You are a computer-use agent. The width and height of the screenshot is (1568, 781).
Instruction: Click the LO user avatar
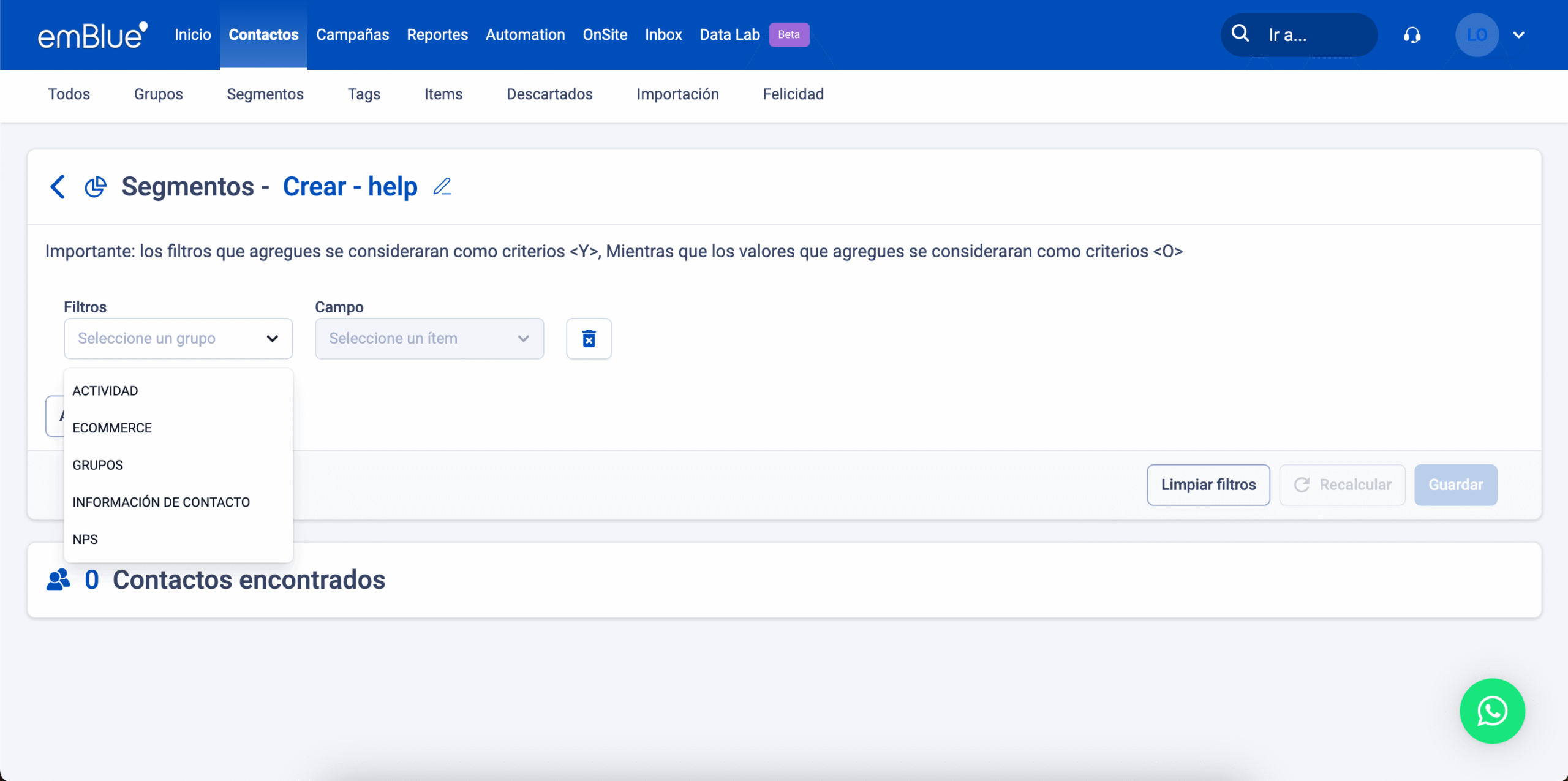(1477, 35)
